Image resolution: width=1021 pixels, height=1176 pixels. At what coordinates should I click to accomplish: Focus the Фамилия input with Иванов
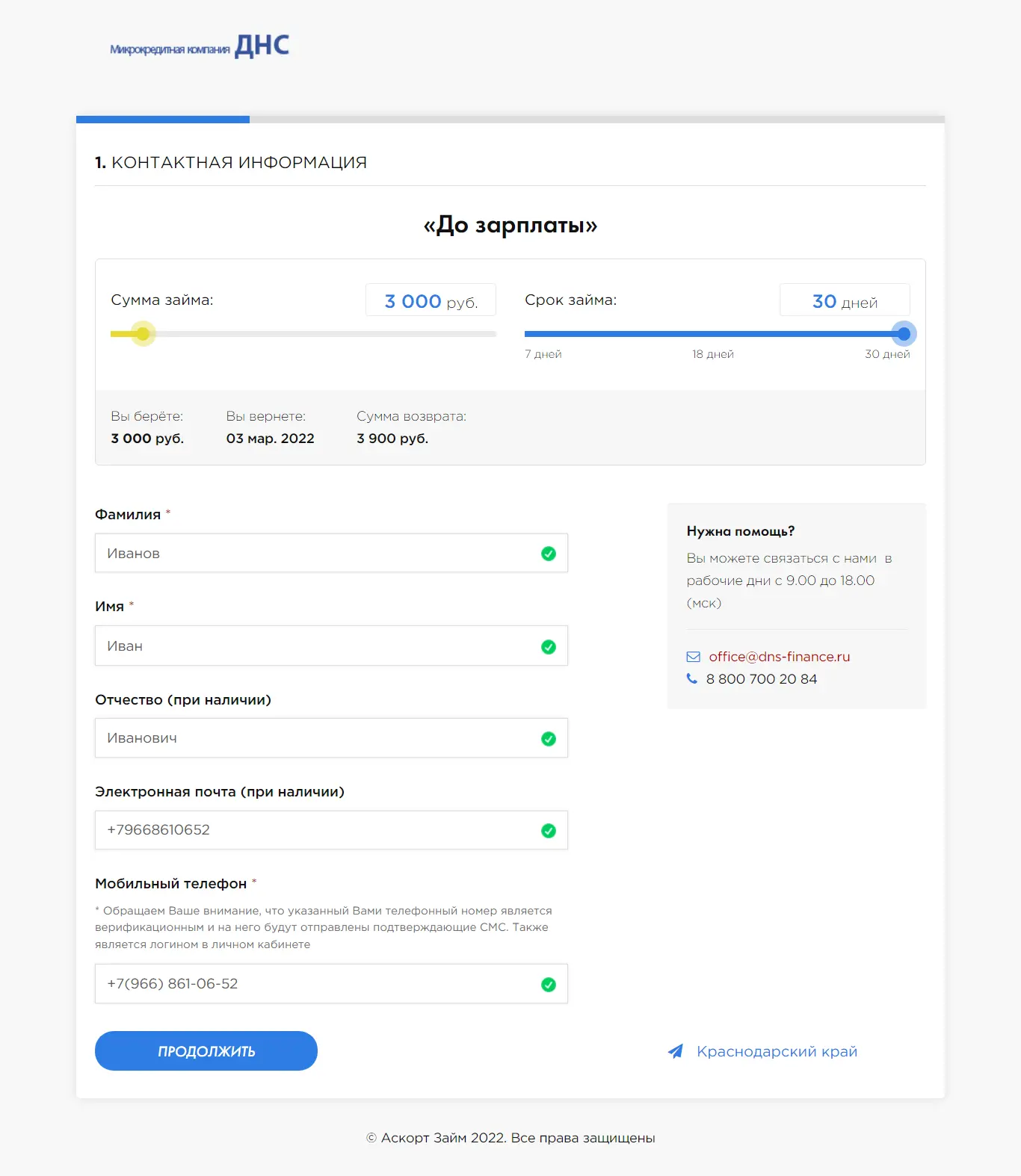[331, 553]
